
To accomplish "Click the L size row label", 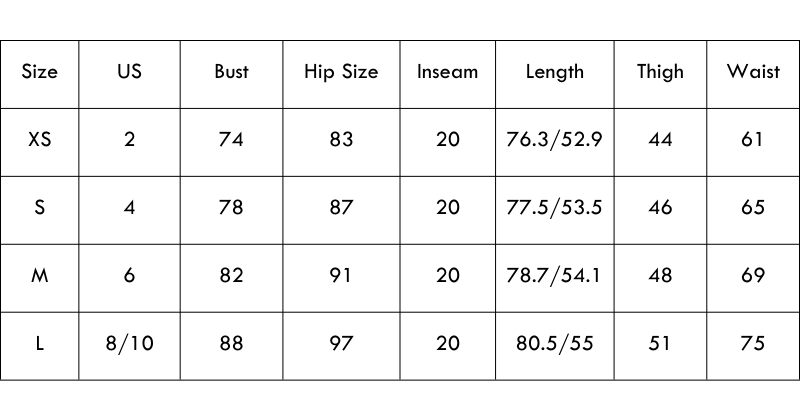I will pos(40,344).
